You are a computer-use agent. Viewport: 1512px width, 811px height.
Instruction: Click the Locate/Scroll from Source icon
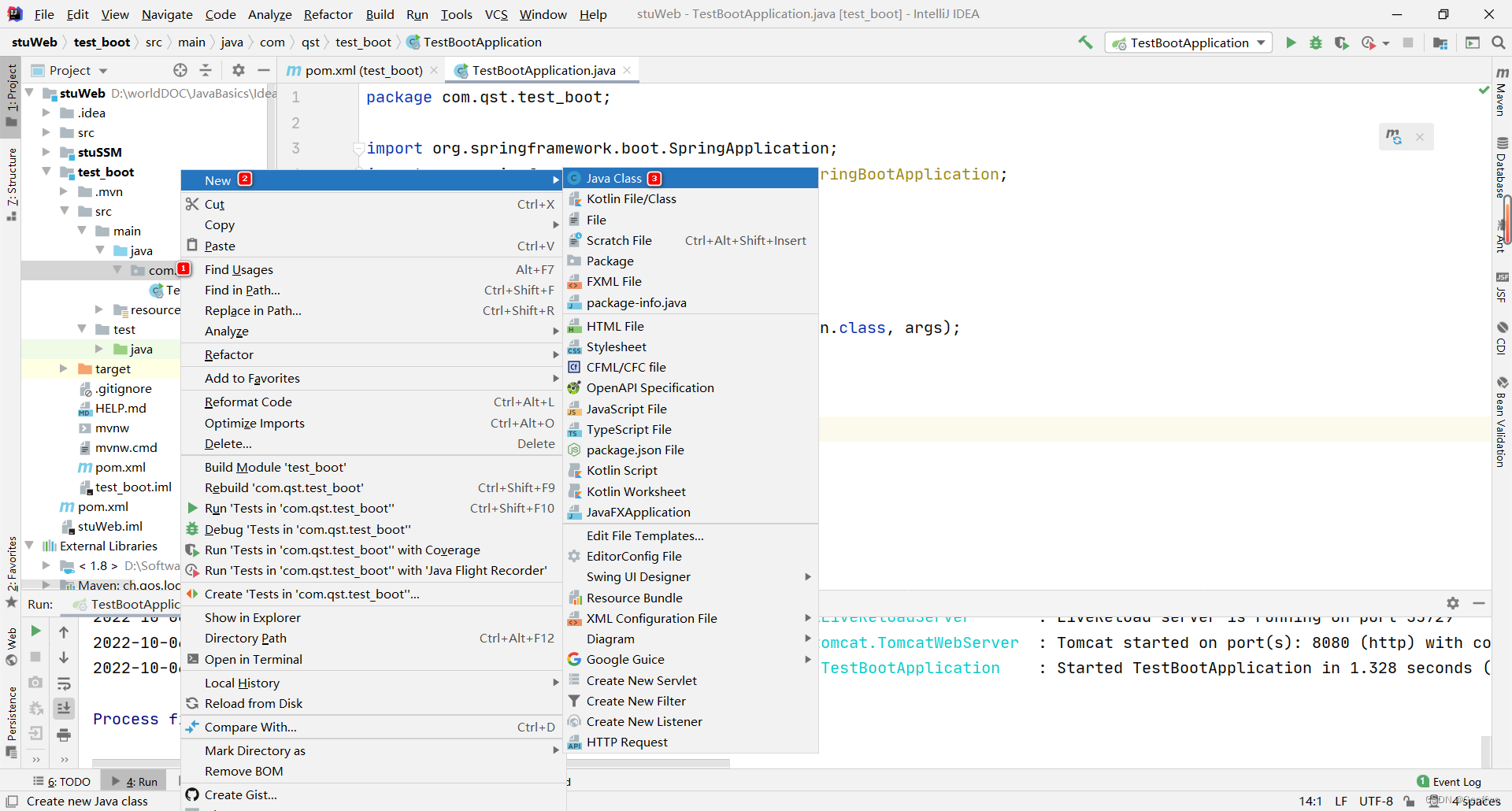180,70
